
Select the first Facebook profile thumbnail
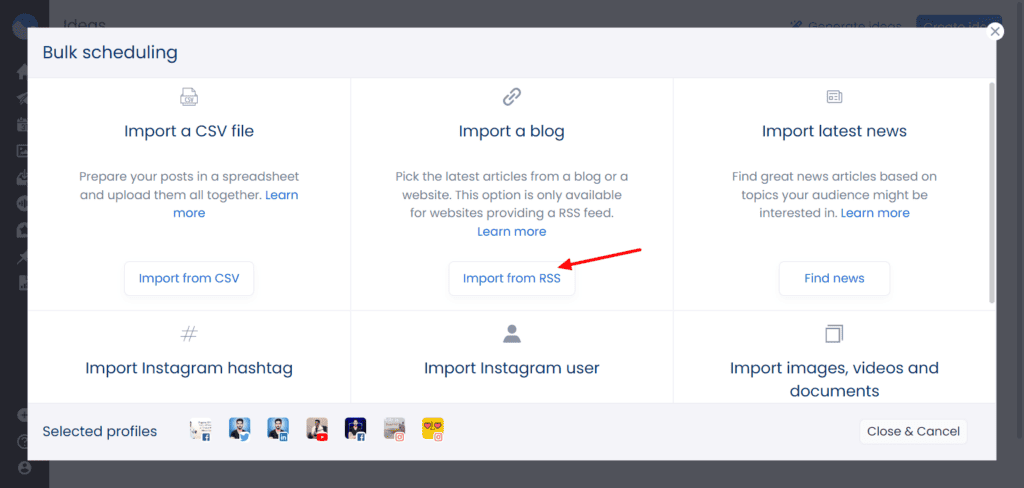click(200, 429)
